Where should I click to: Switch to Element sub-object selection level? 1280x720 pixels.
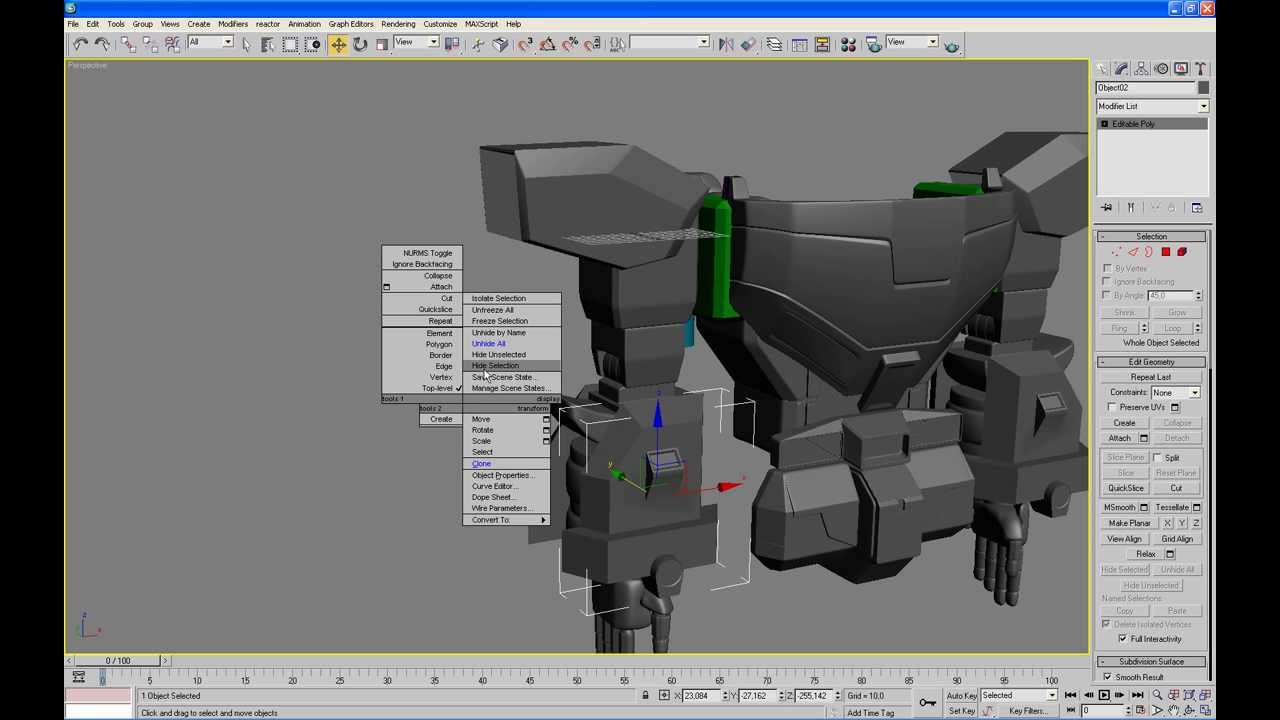pos(1181,252)
